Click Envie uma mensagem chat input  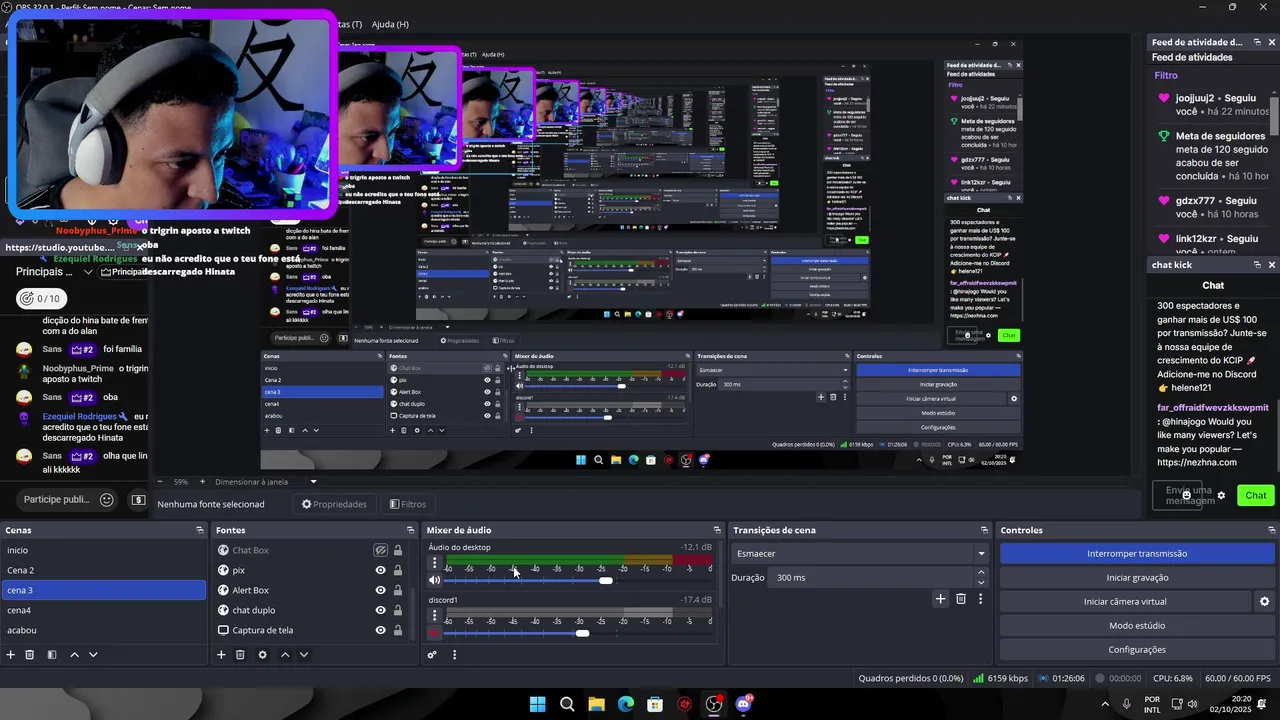point(1177,495)
